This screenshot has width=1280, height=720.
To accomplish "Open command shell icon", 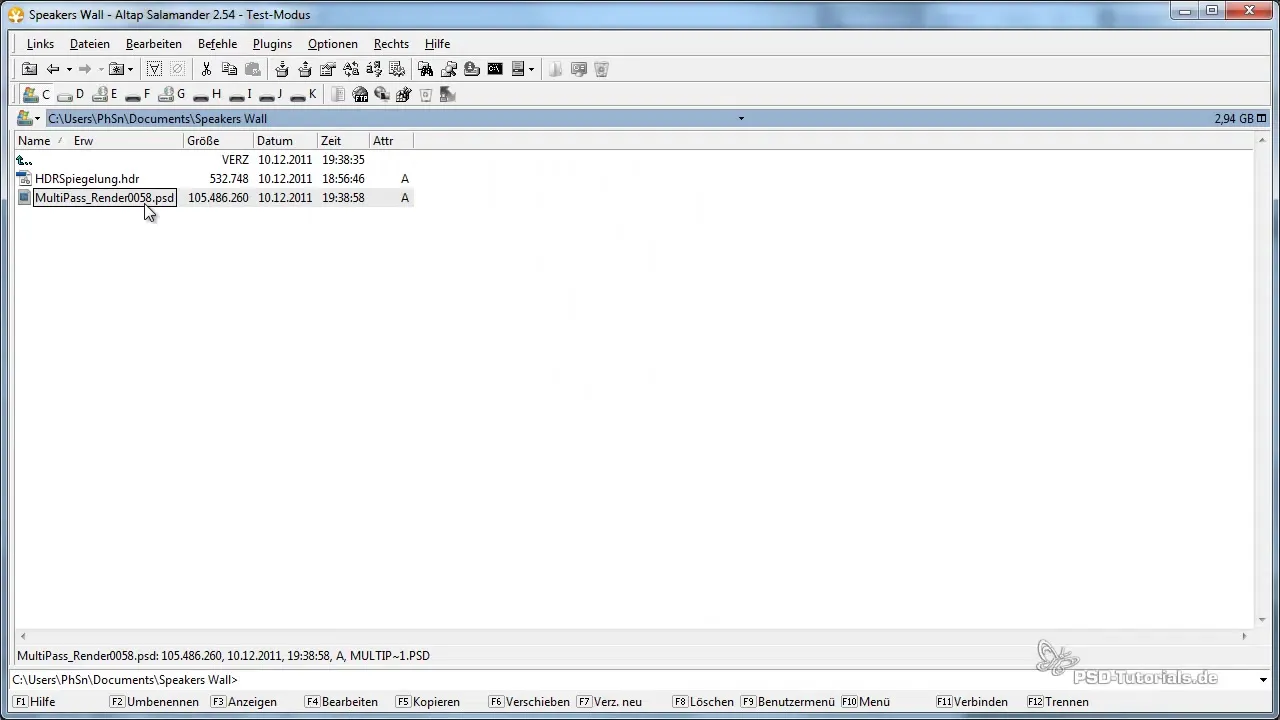I will 495,69.
